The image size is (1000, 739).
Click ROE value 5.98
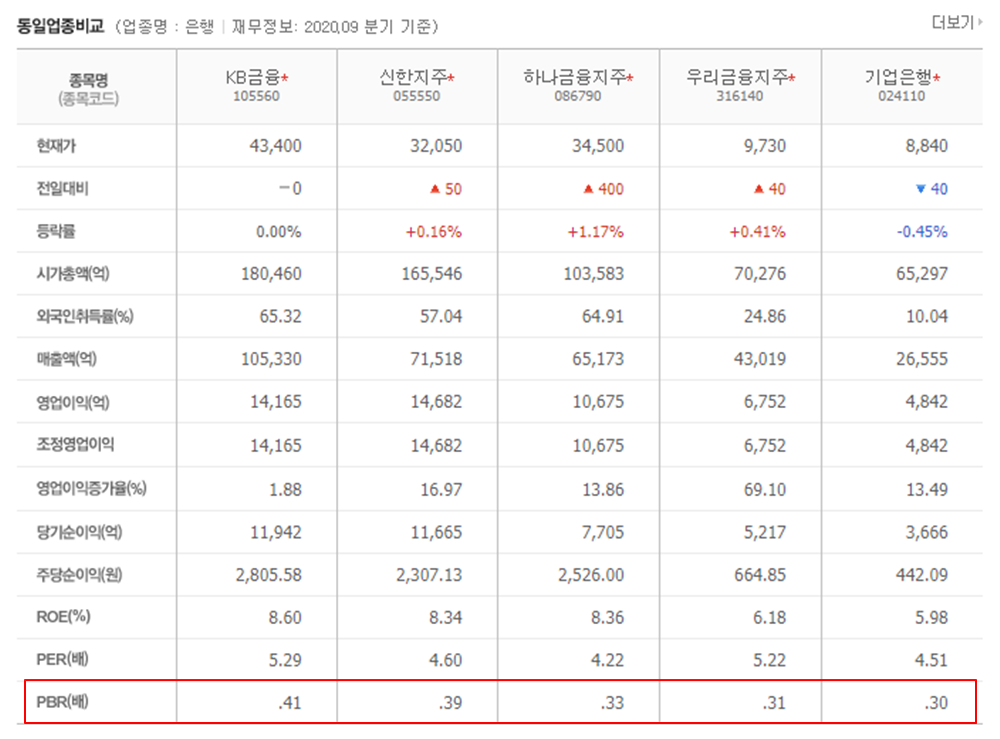[x=931, y=617]
